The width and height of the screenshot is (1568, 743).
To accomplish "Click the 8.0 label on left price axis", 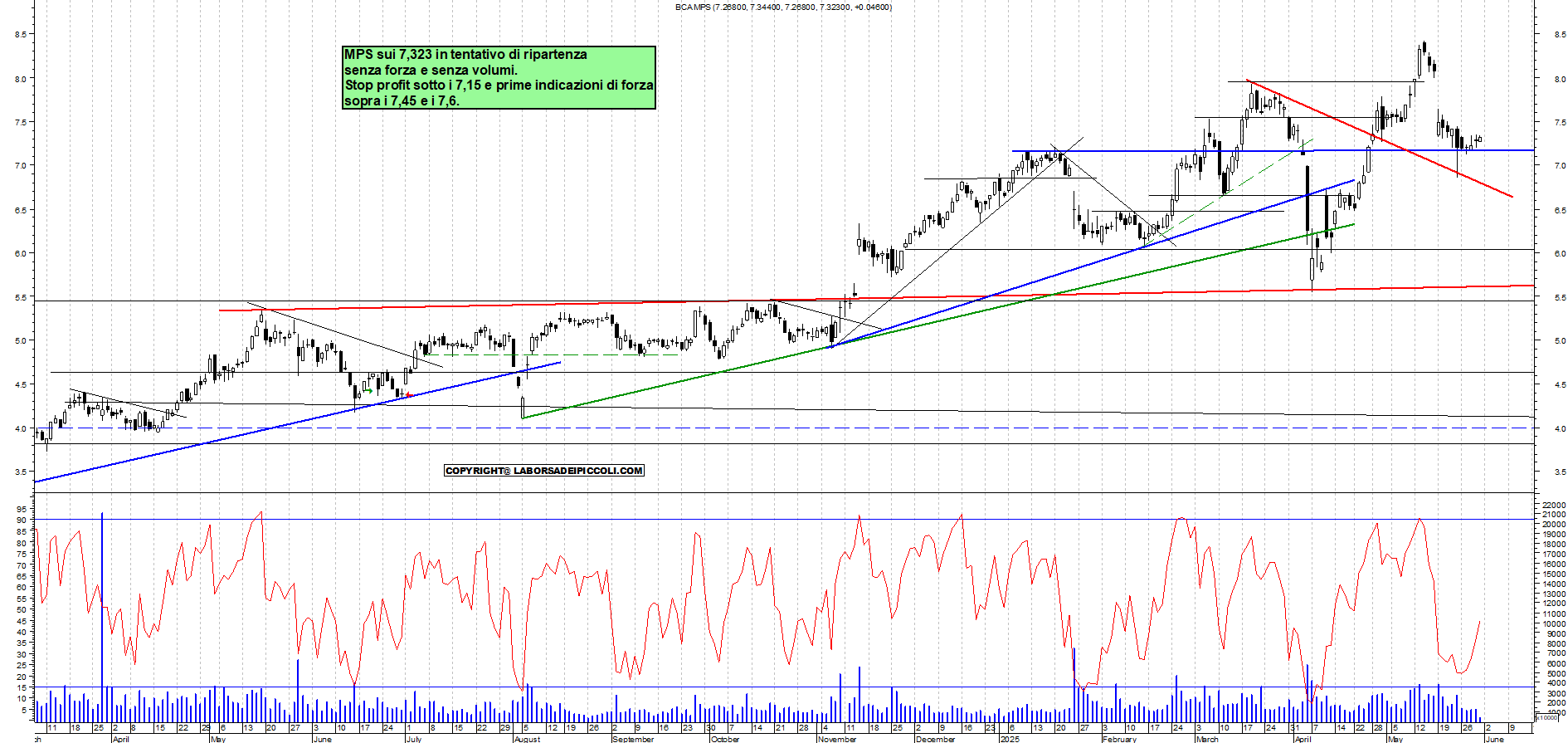I will click(x=20, y=80).
